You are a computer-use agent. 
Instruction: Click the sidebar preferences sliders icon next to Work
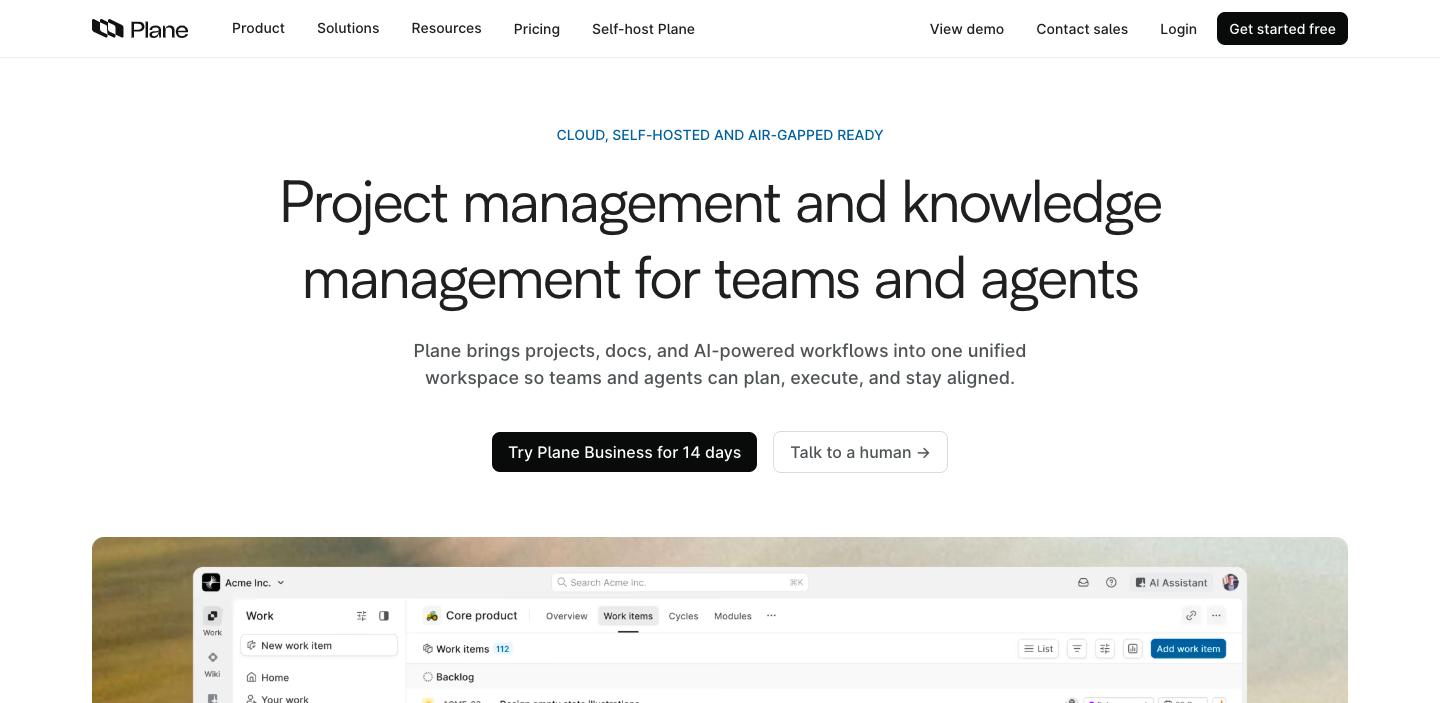tap(362, 616)
